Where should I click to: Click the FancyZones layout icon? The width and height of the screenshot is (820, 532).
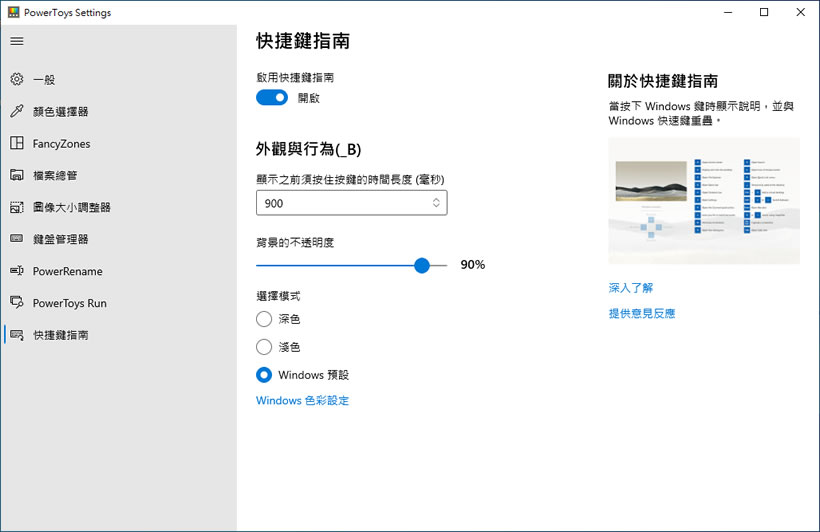pyautogui.click(x=17, y=143)
